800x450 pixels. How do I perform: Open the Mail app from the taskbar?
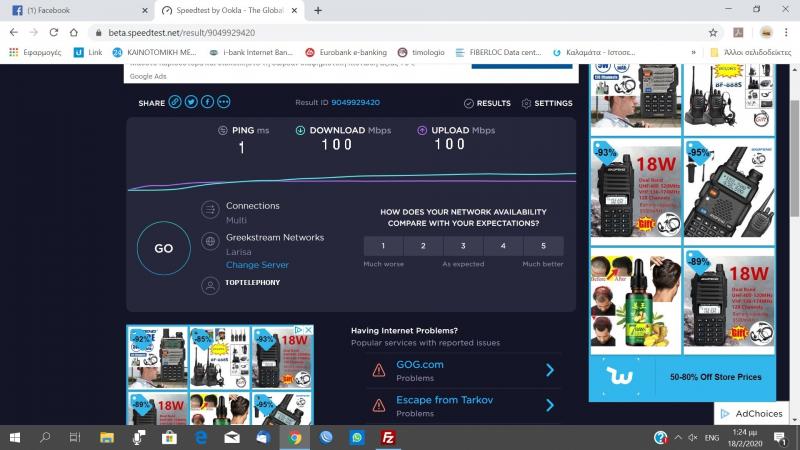232,438
